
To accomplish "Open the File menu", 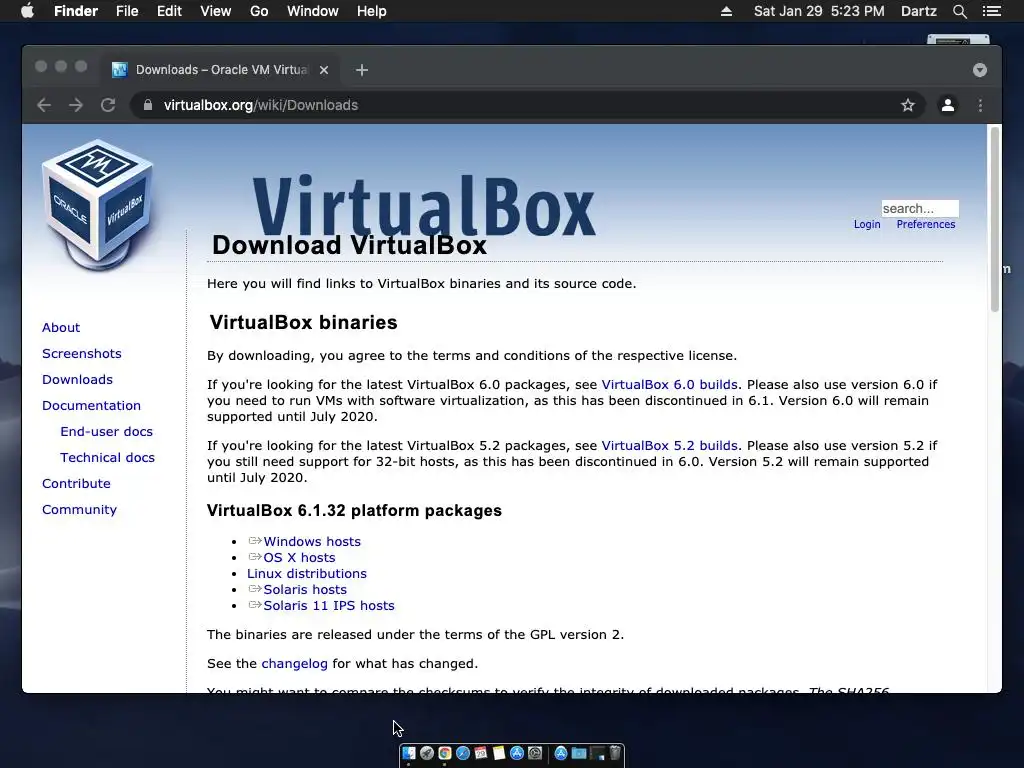I will click(127, 11).
